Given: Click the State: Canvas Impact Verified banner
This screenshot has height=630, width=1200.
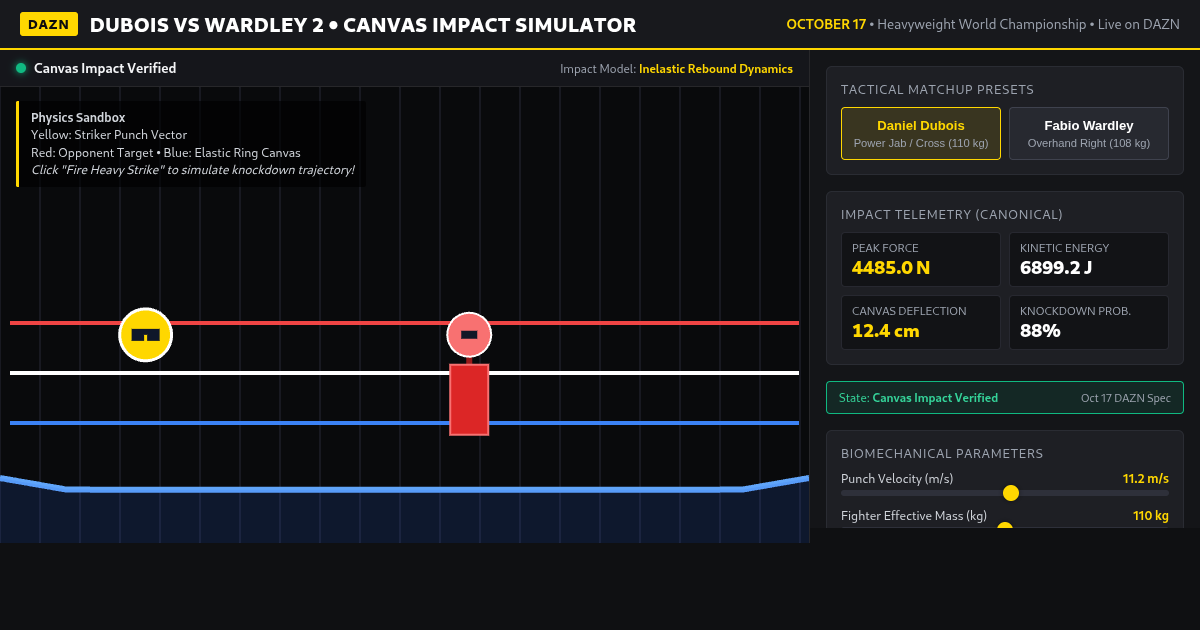Looking at the screenshot, I should tap(1005, 398).
